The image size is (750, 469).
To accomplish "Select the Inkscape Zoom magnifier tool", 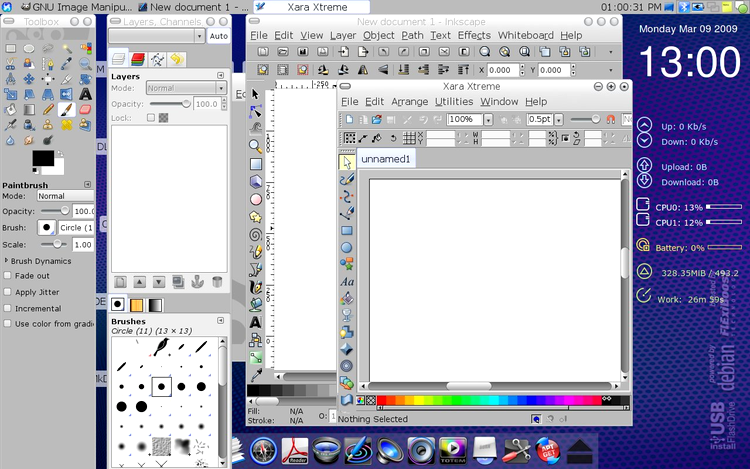I will coord(255,146).
